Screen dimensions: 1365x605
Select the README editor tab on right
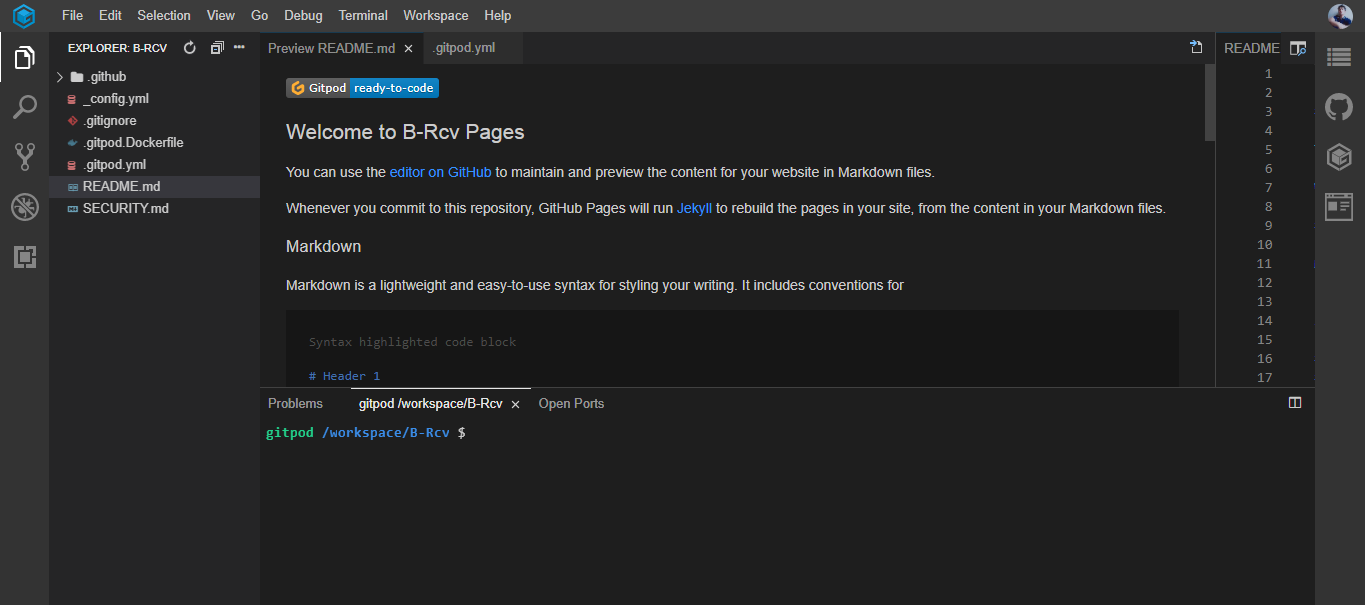coord(1251,48)
